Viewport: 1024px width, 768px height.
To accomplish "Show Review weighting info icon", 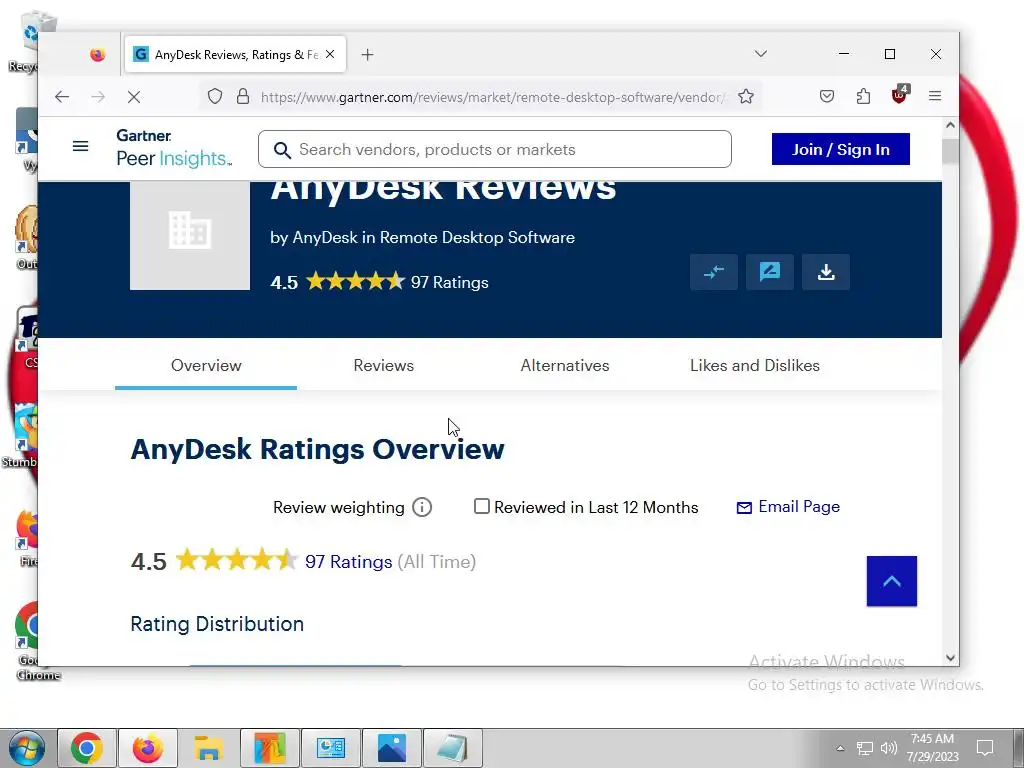I will click(422, 507).
